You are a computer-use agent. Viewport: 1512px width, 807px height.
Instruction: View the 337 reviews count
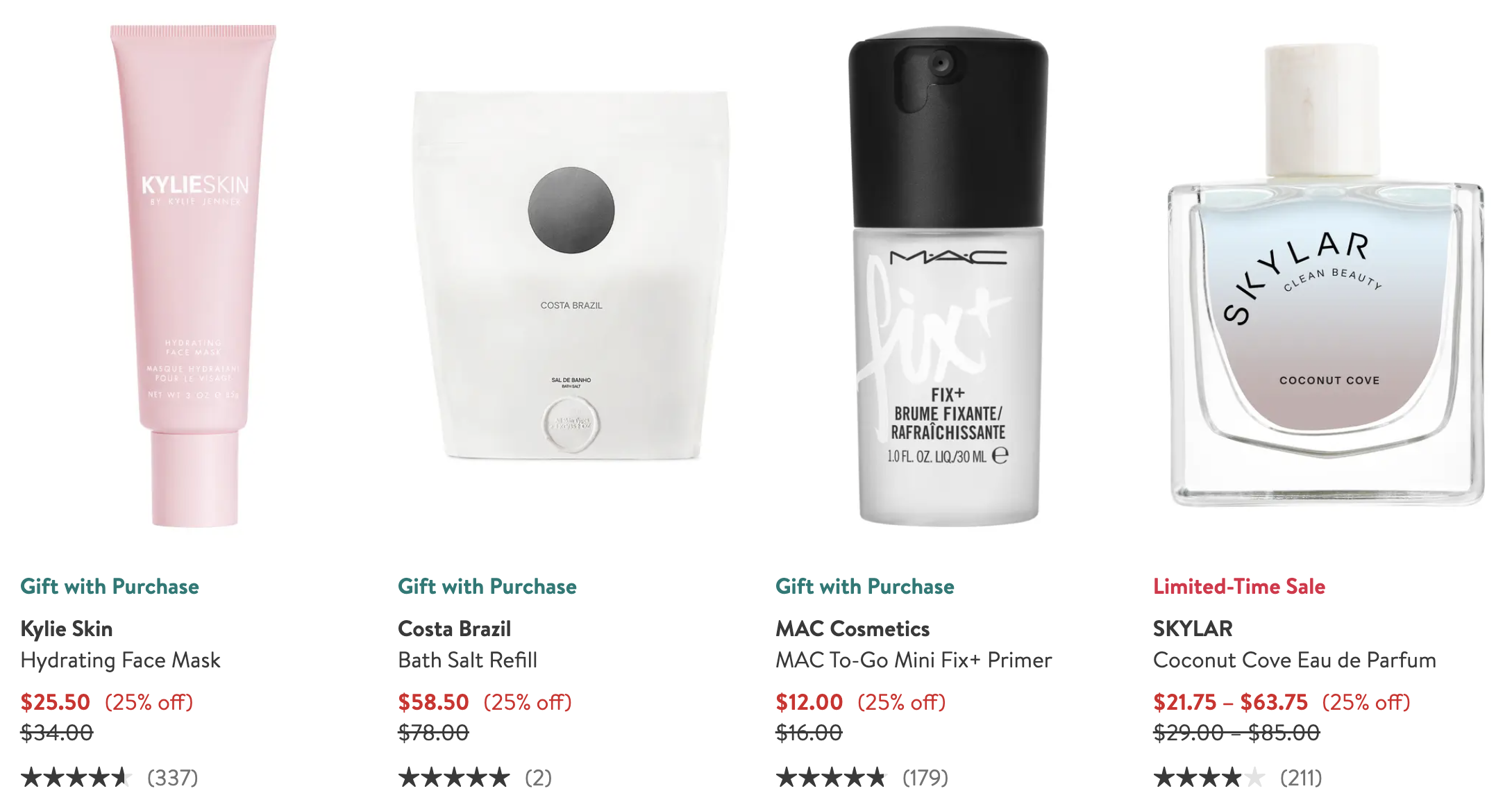(x=173, y=778)
